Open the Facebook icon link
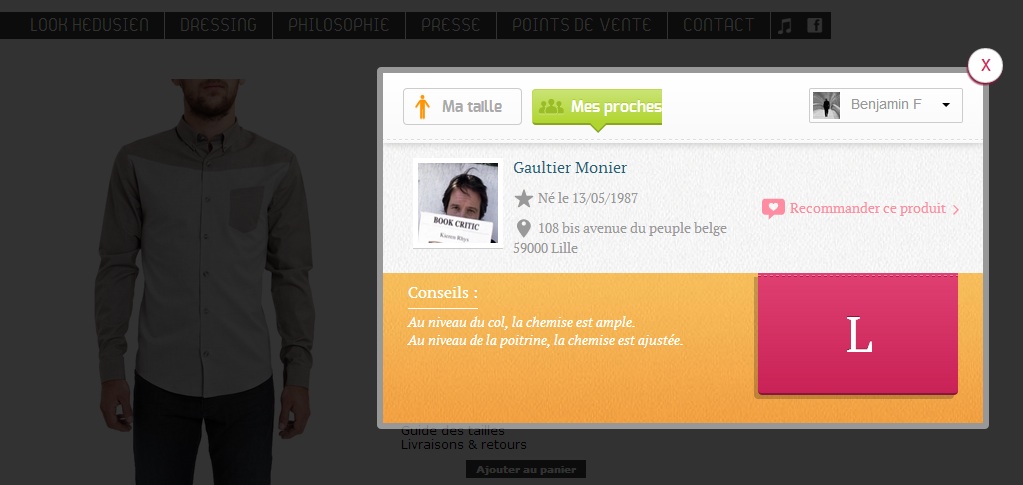Screen dimensions: 1023x485 pos(814,25)
